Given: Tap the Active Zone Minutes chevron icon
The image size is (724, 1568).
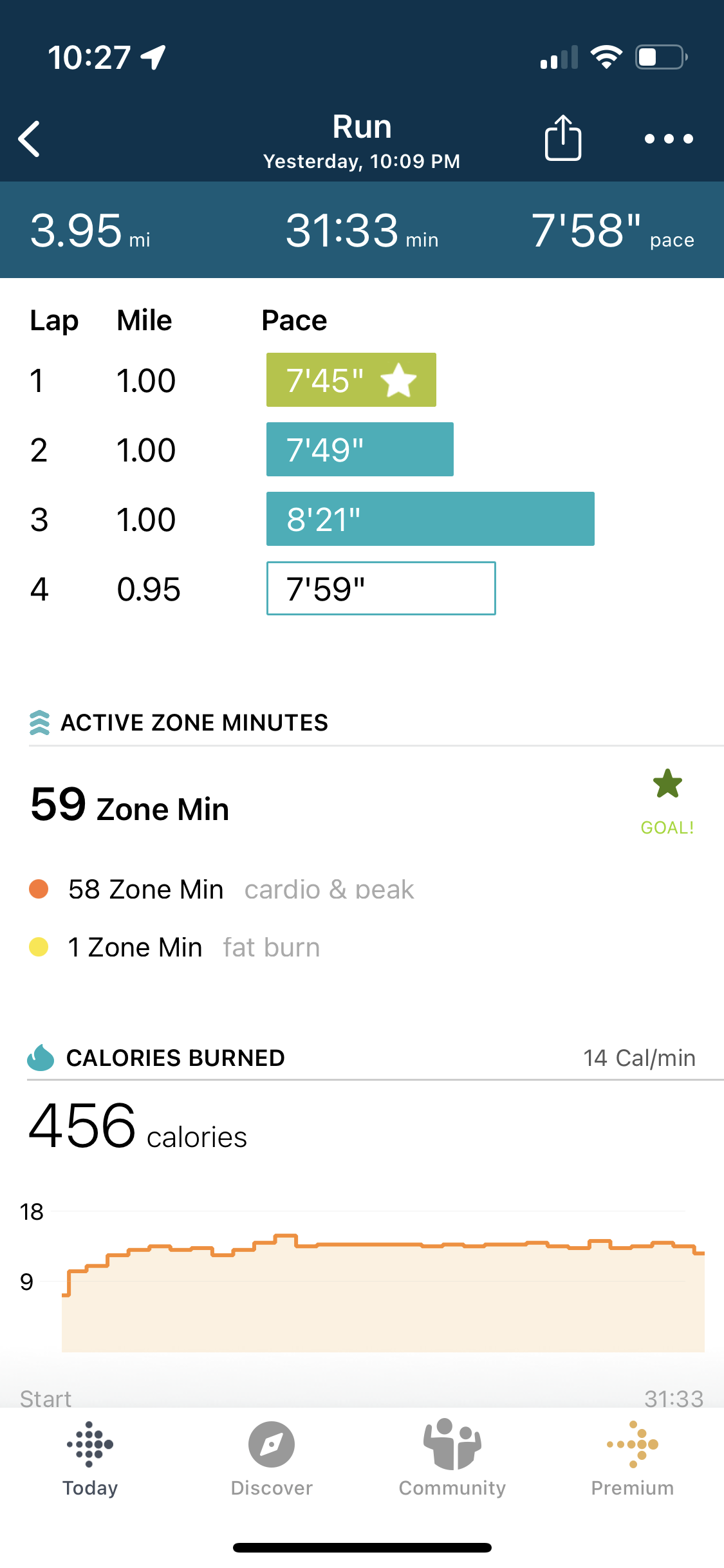Looking at the screenshot, I should point(39,722).
